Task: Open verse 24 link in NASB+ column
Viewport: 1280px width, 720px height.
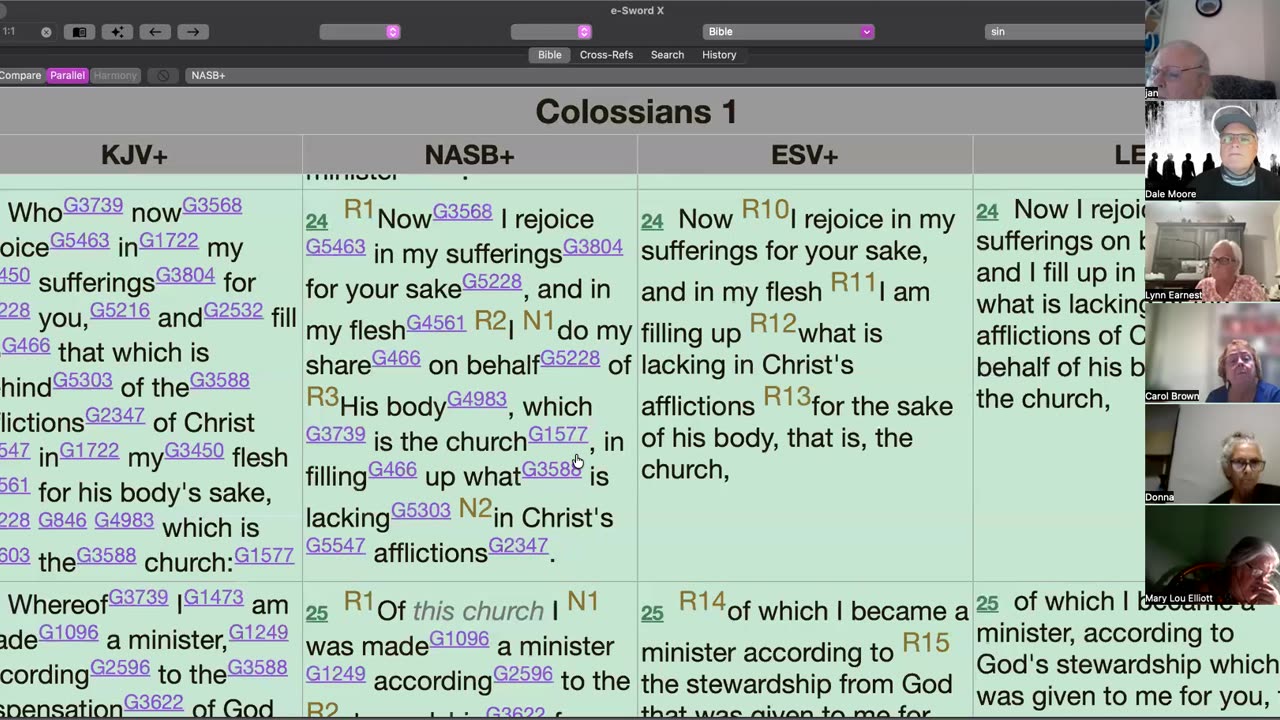Action: (317, 221)
